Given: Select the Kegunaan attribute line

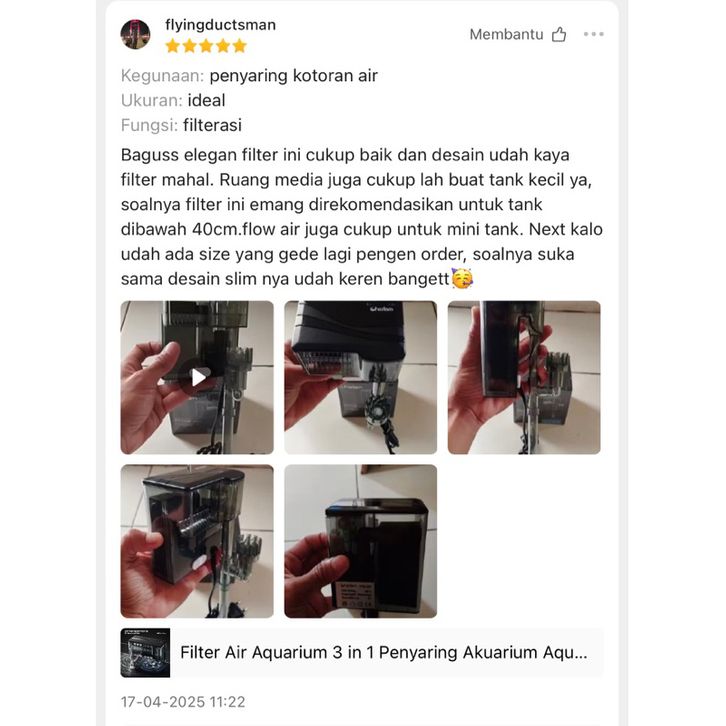Looking at the screenshot, I should (x=249, y=75).
